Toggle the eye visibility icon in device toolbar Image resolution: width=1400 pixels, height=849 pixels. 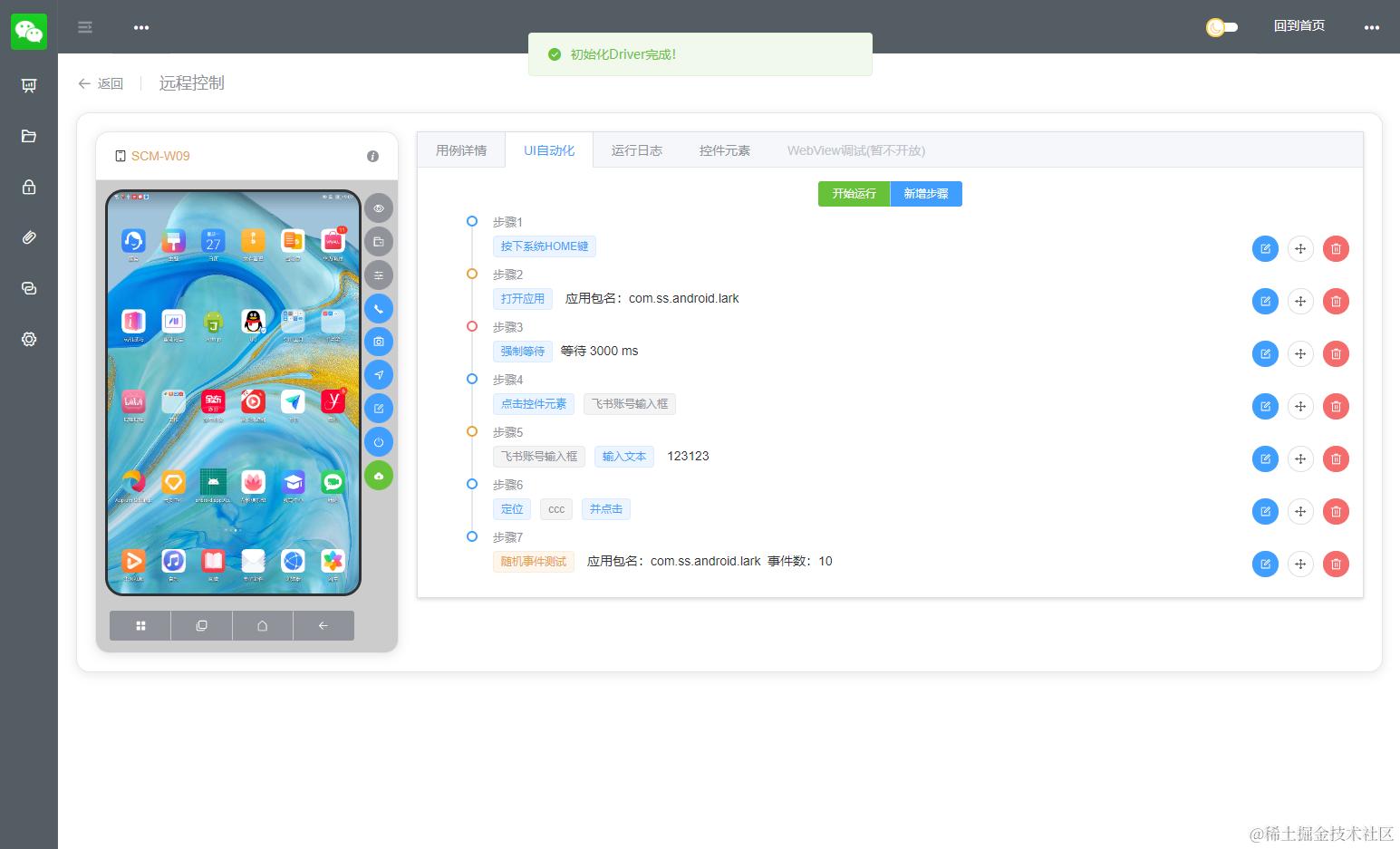(x=379, y=207)
